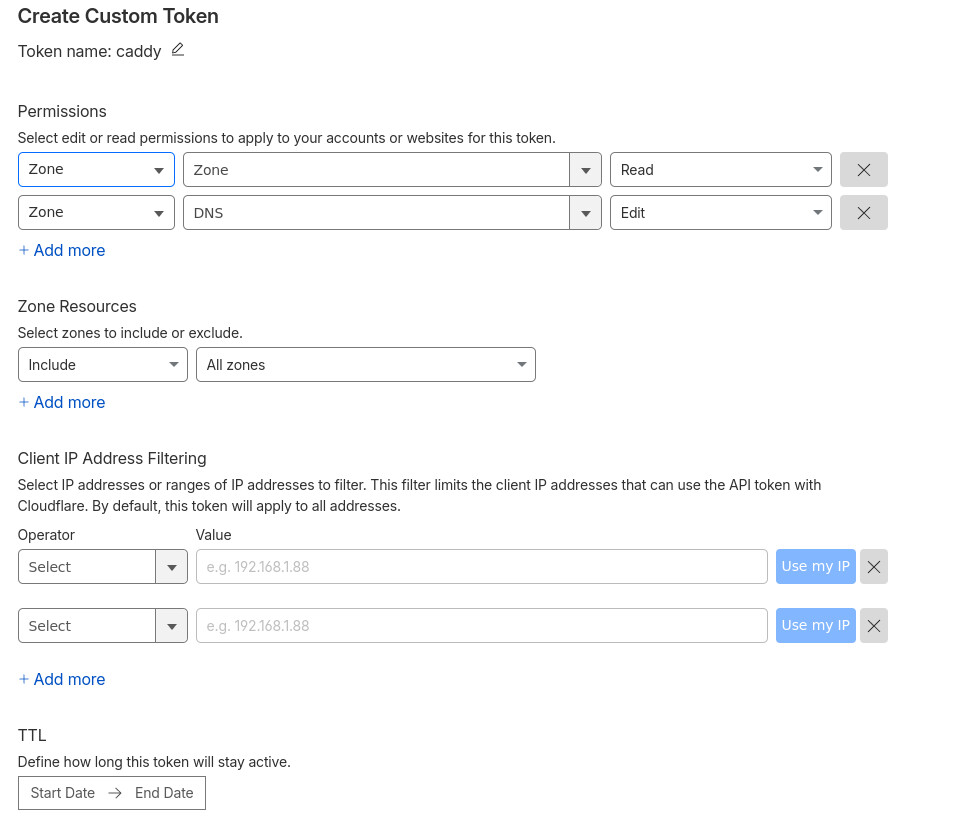Open the first Zone category dropdown
The image size is (958, 838).
(x=96, y=170)
